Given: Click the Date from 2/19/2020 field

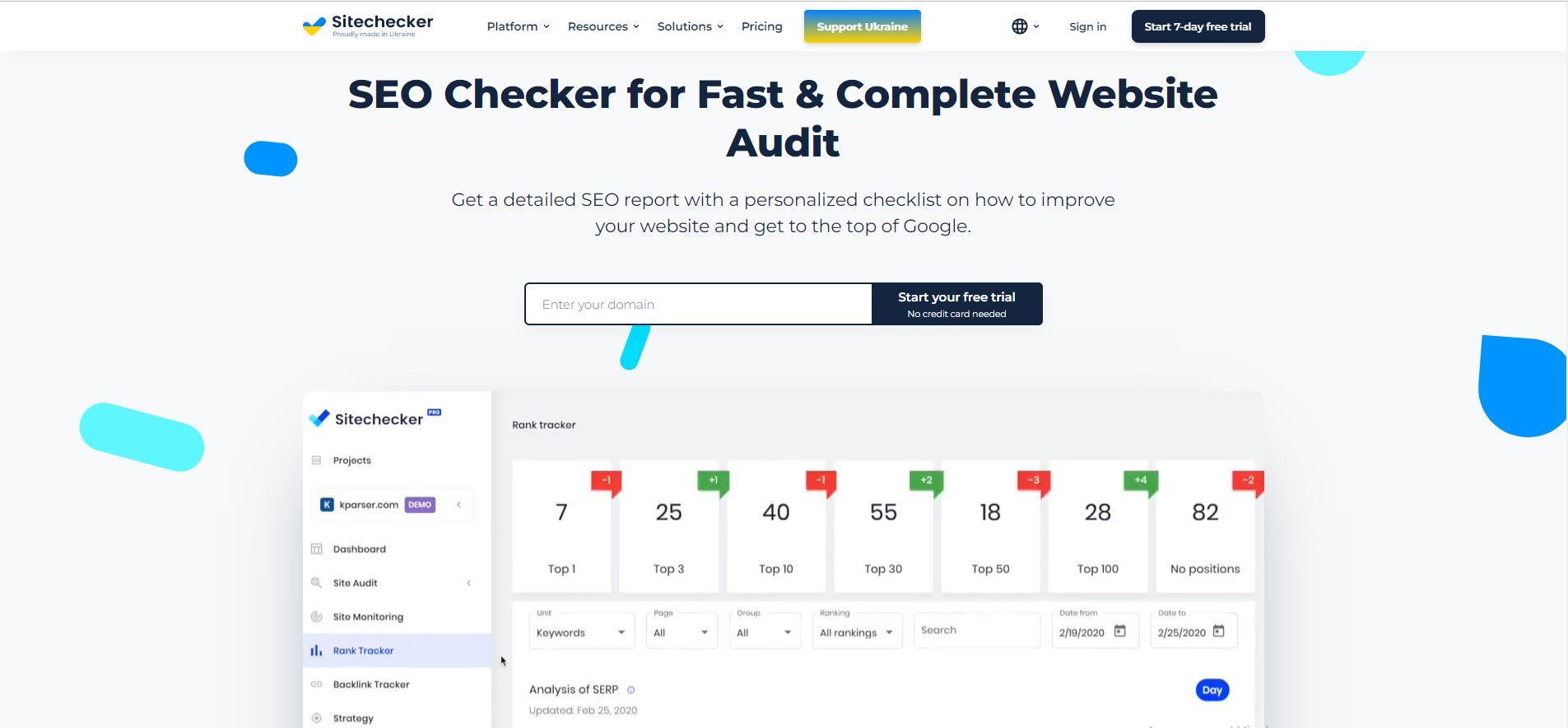Looking at the screenshot, I should [1095, 632].
